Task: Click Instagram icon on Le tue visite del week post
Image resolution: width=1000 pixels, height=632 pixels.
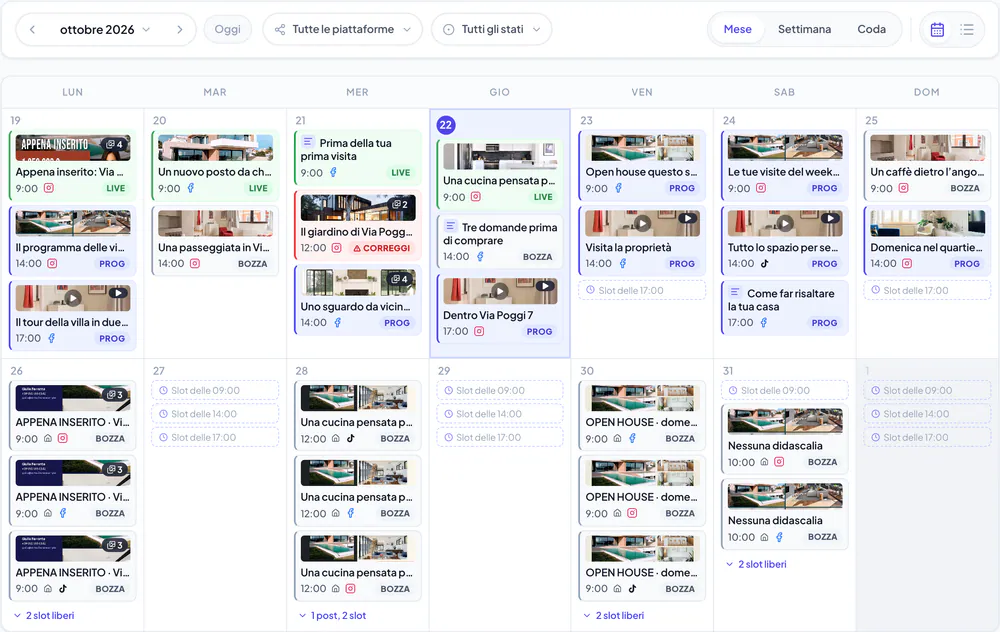Action: pos(761,188)
